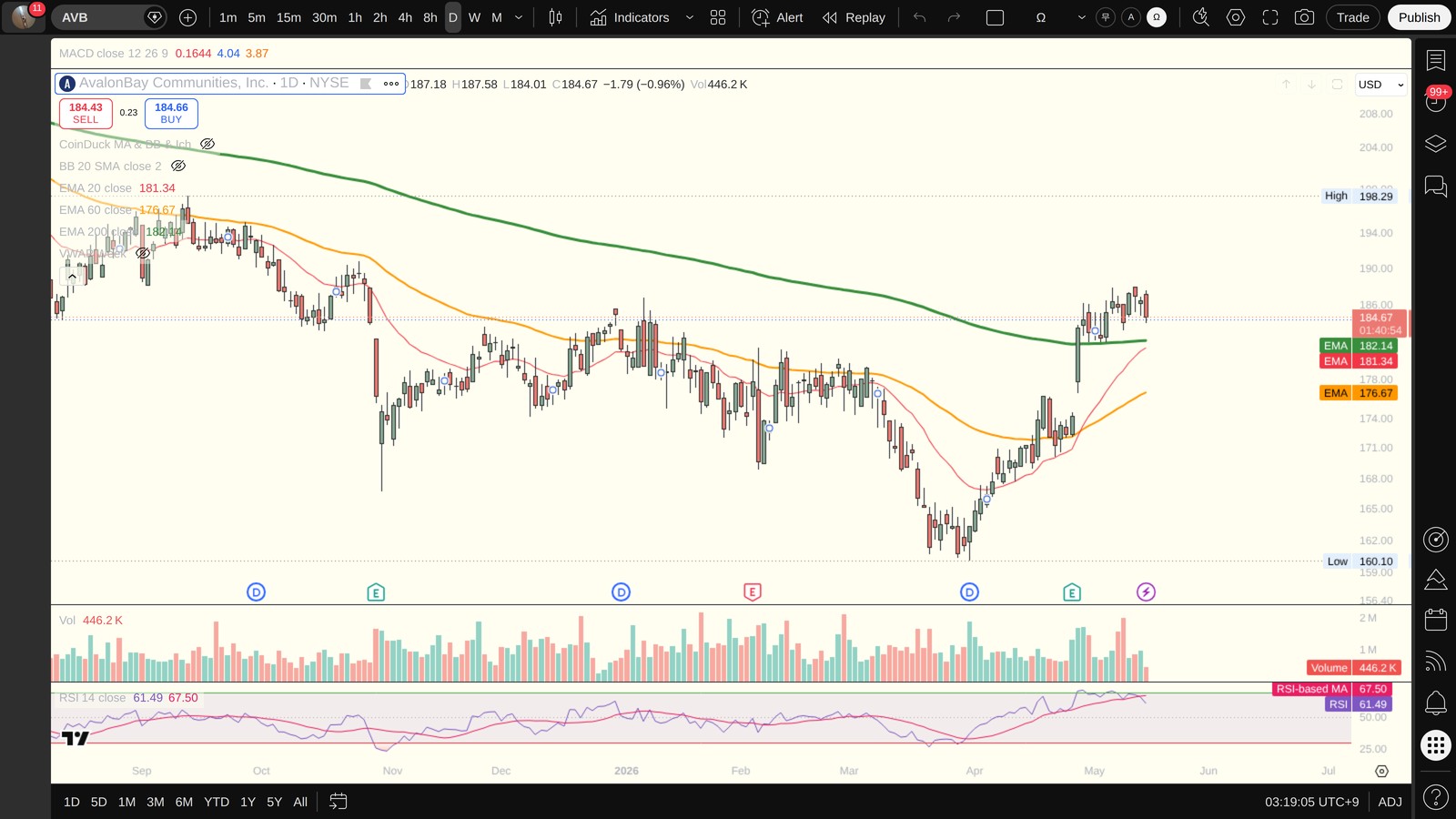Toggle the ADJ adjusted data button

(1390, 802)
